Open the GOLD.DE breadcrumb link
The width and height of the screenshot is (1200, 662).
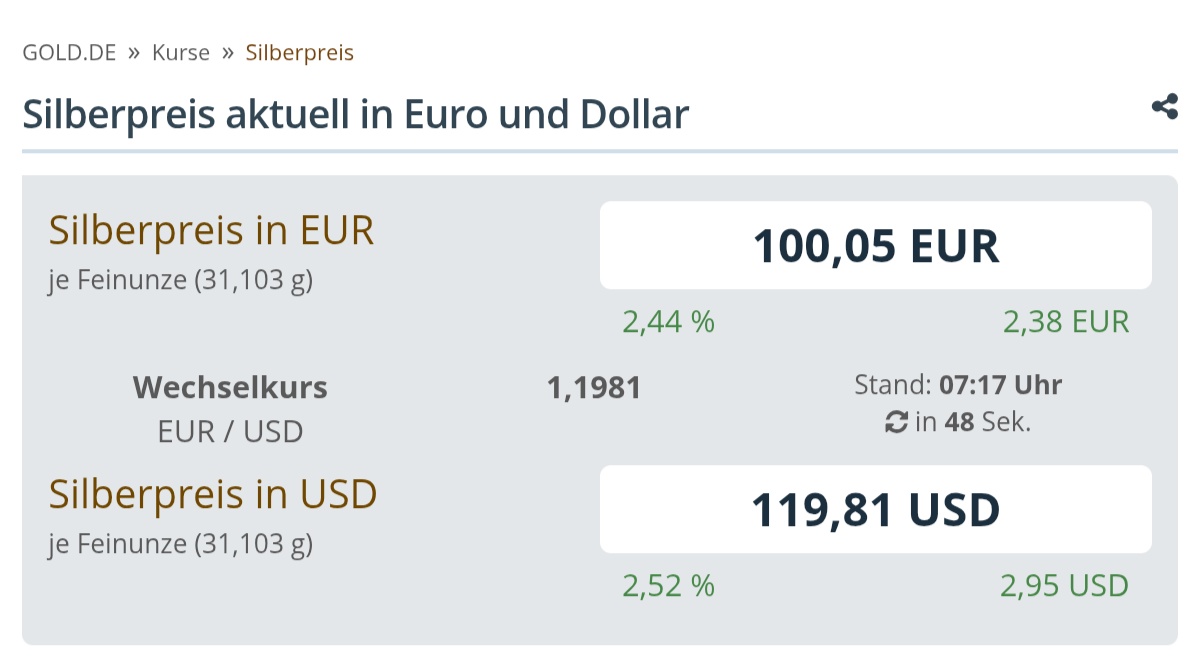69,52
